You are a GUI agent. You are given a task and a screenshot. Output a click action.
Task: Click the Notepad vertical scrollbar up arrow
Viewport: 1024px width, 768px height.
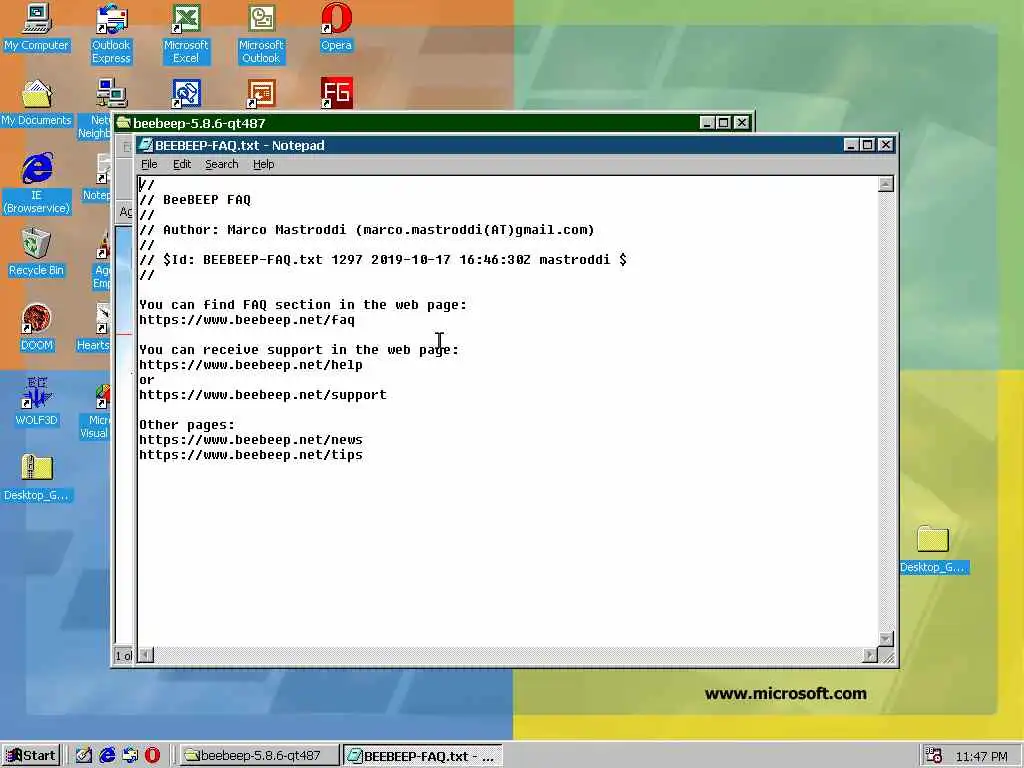click(x=886, y=184)
